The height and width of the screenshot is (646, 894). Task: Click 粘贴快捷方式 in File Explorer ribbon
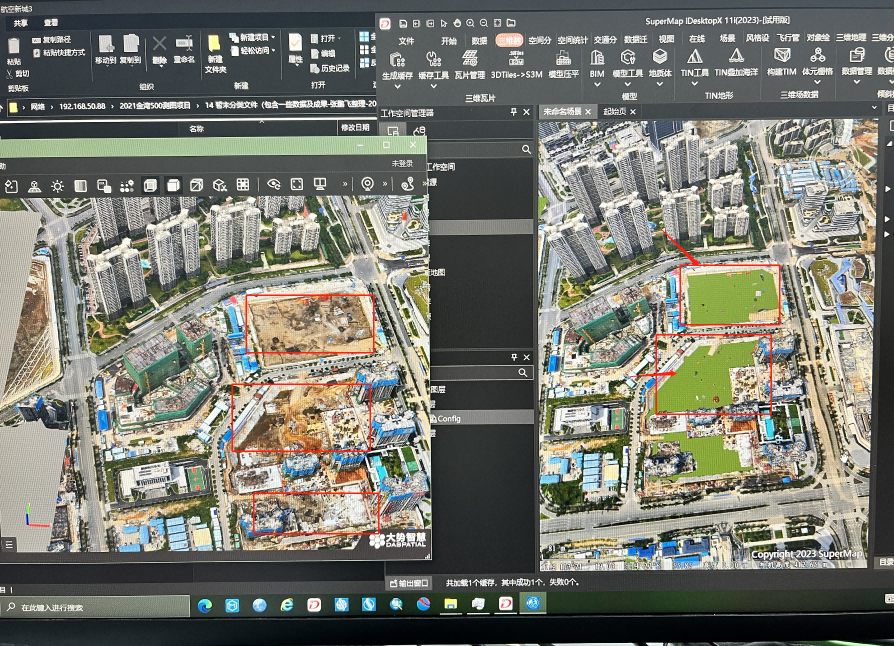coord(59,52)
